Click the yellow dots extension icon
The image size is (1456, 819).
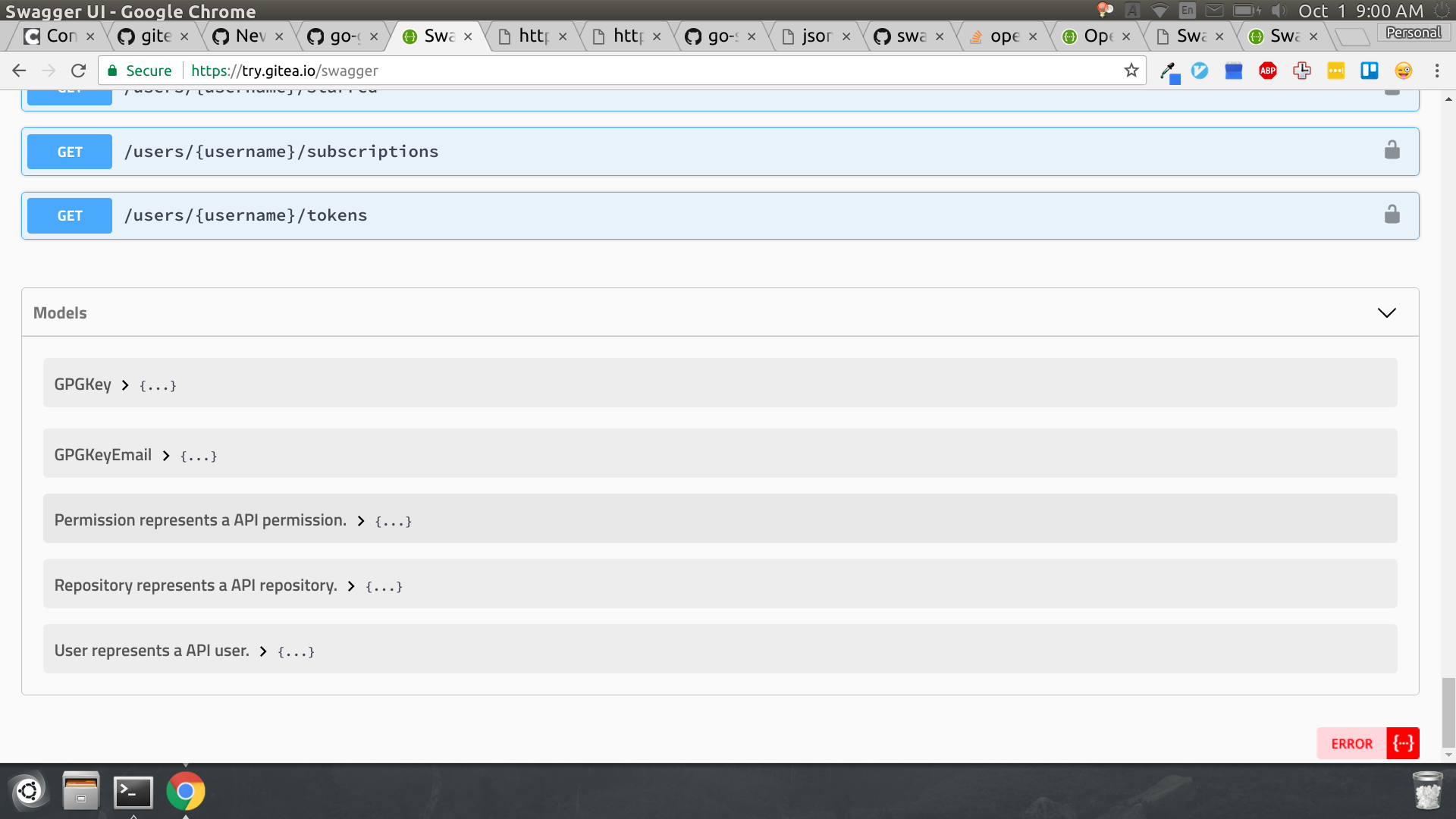1336,71
